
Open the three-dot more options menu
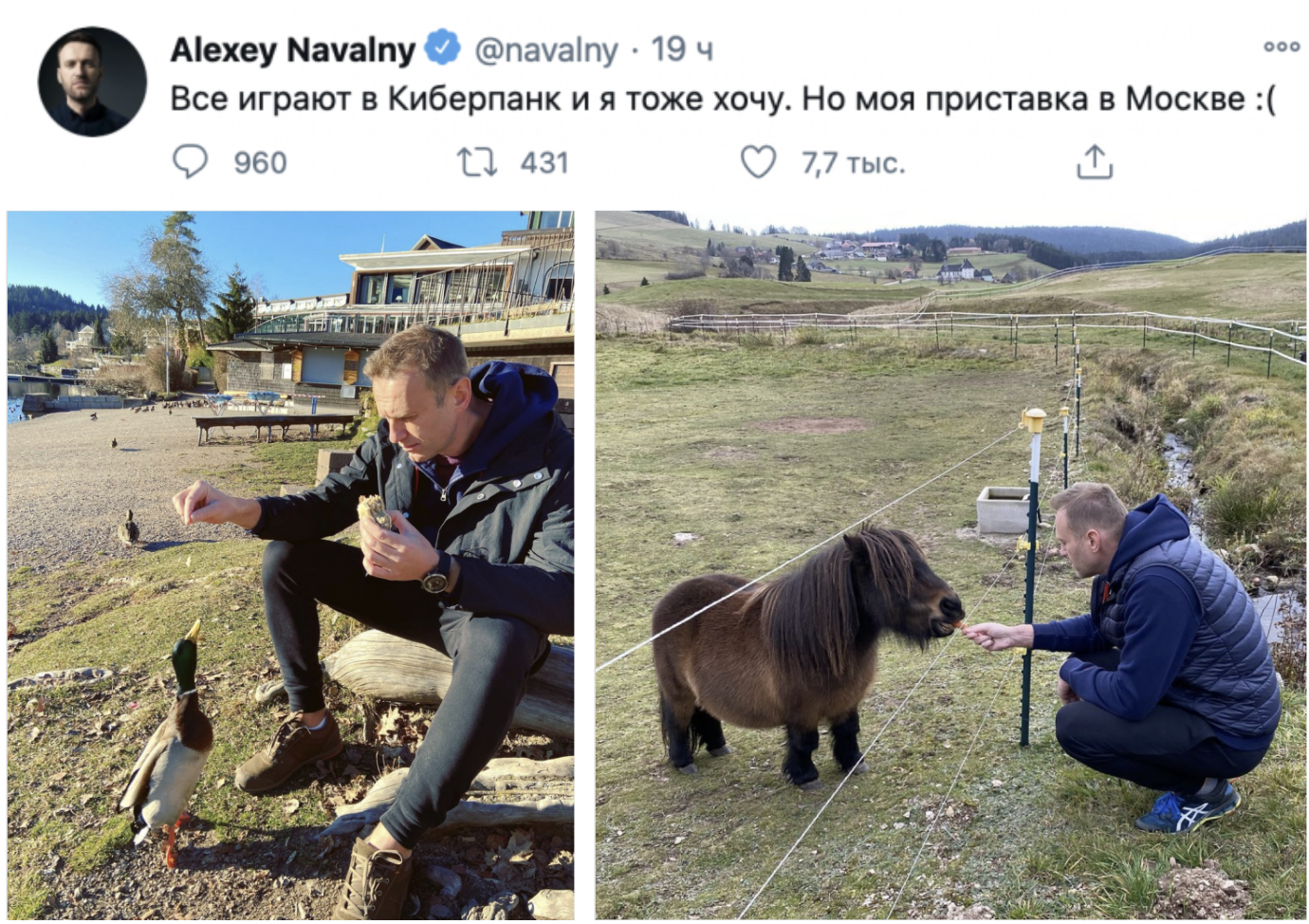(1281, 46)
